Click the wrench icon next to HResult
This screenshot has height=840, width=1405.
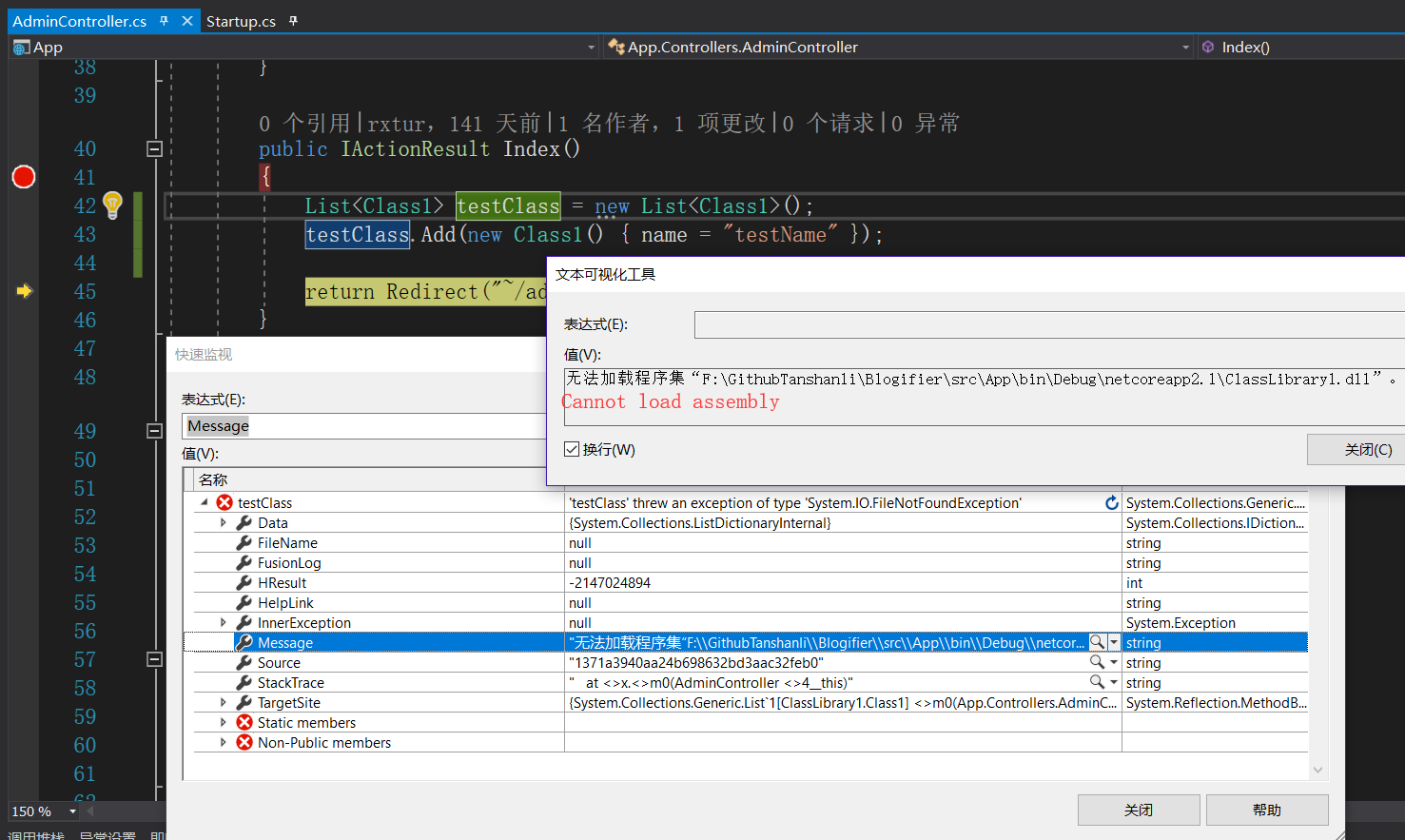click(244, 582)
